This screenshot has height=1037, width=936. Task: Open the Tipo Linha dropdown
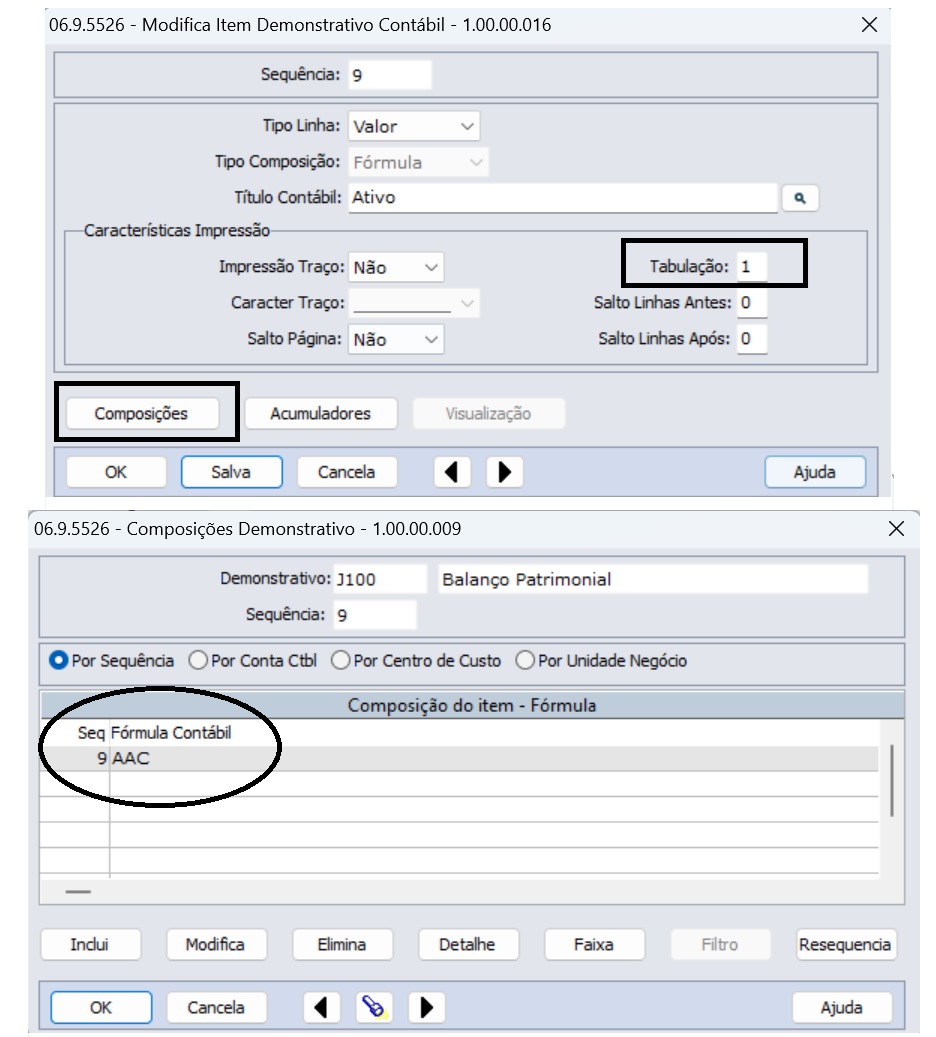pyautogui.click(x=414, y=126)
